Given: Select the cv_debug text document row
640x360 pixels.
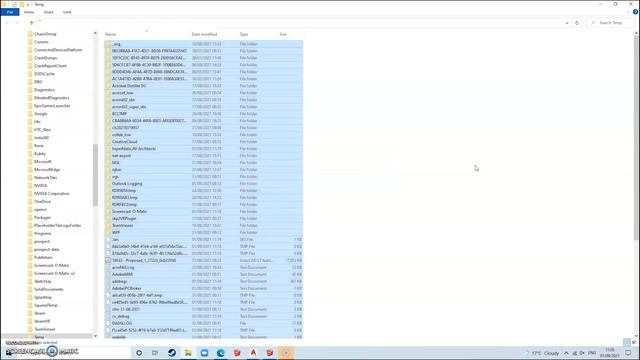Looking at the screenshot, I should point(203,316).
